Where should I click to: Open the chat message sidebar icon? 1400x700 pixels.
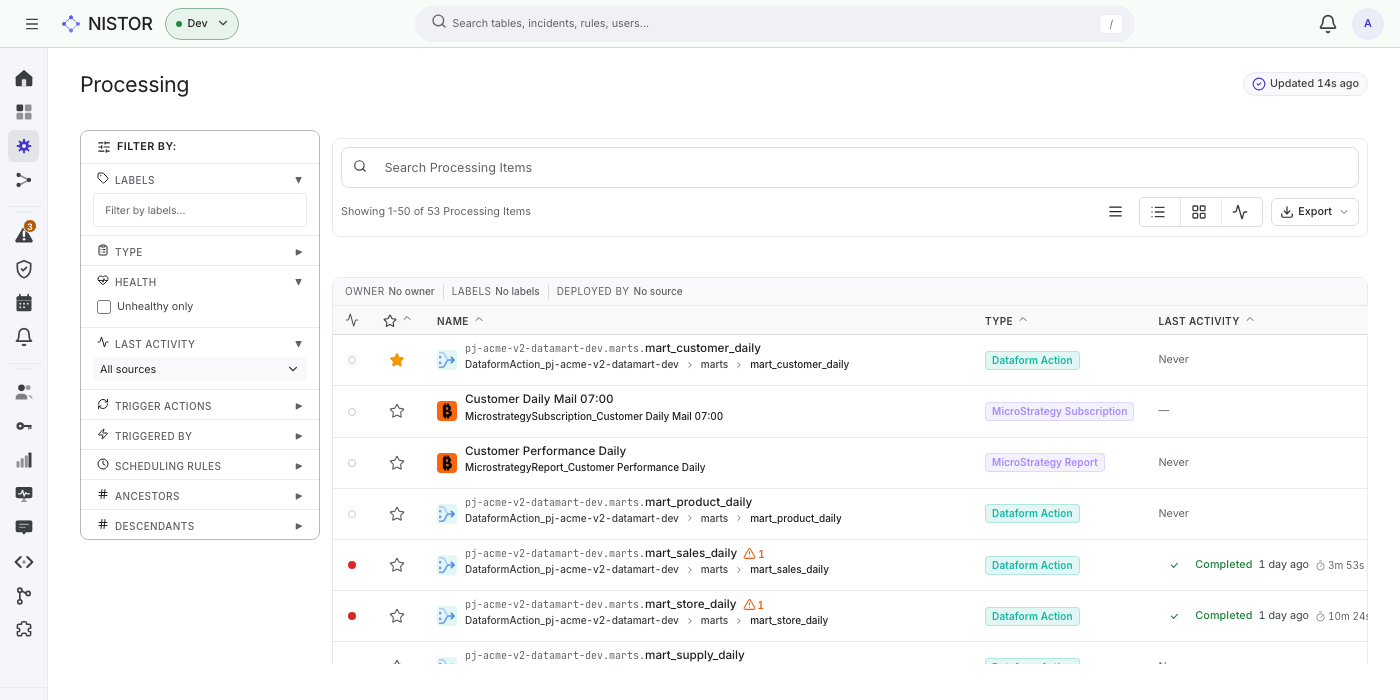[x=24, y=528]
